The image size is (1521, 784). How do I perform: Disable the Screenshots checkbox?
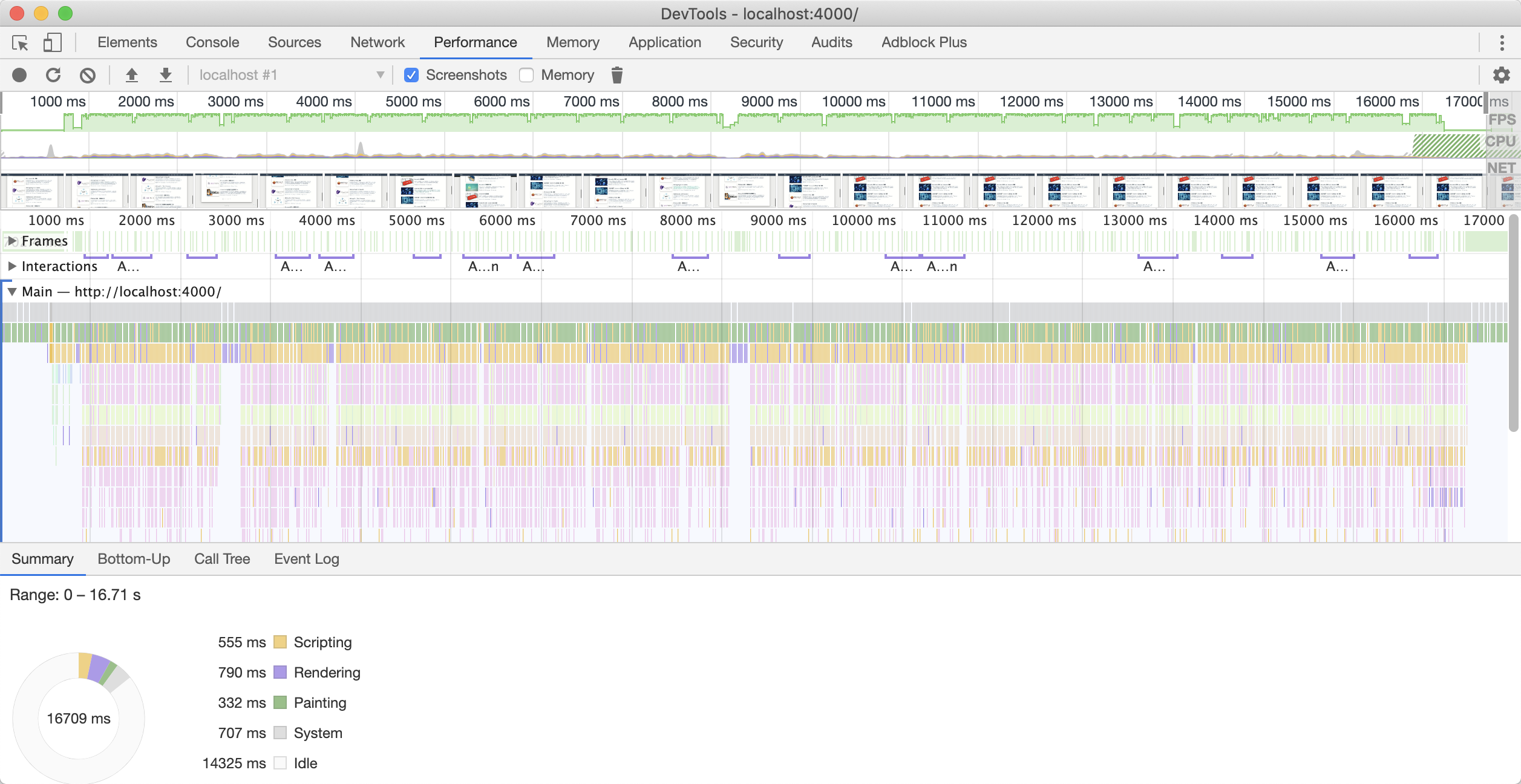pyautogui.click(x=411, y=74)
